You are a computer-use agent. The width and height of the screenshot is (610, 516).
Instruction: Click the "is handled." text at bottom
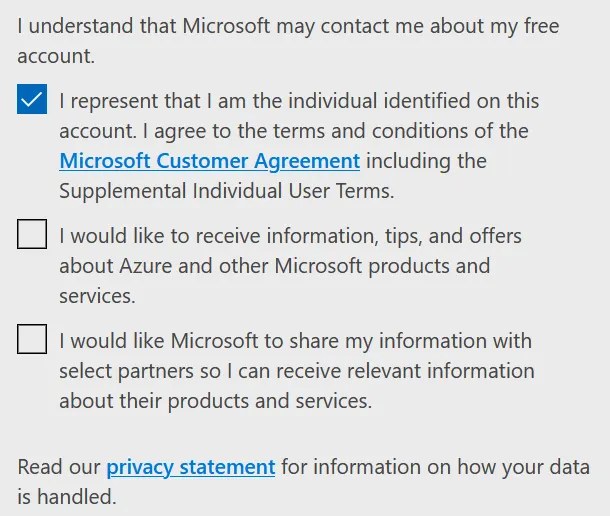[x=66, y=496]
